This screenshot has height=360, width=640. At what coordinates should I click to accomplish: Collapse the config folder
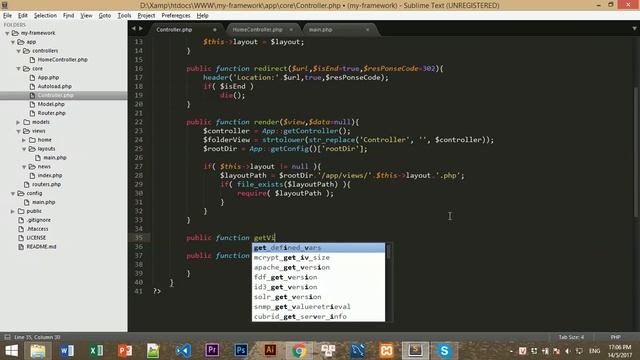click(x=13, y=193)
